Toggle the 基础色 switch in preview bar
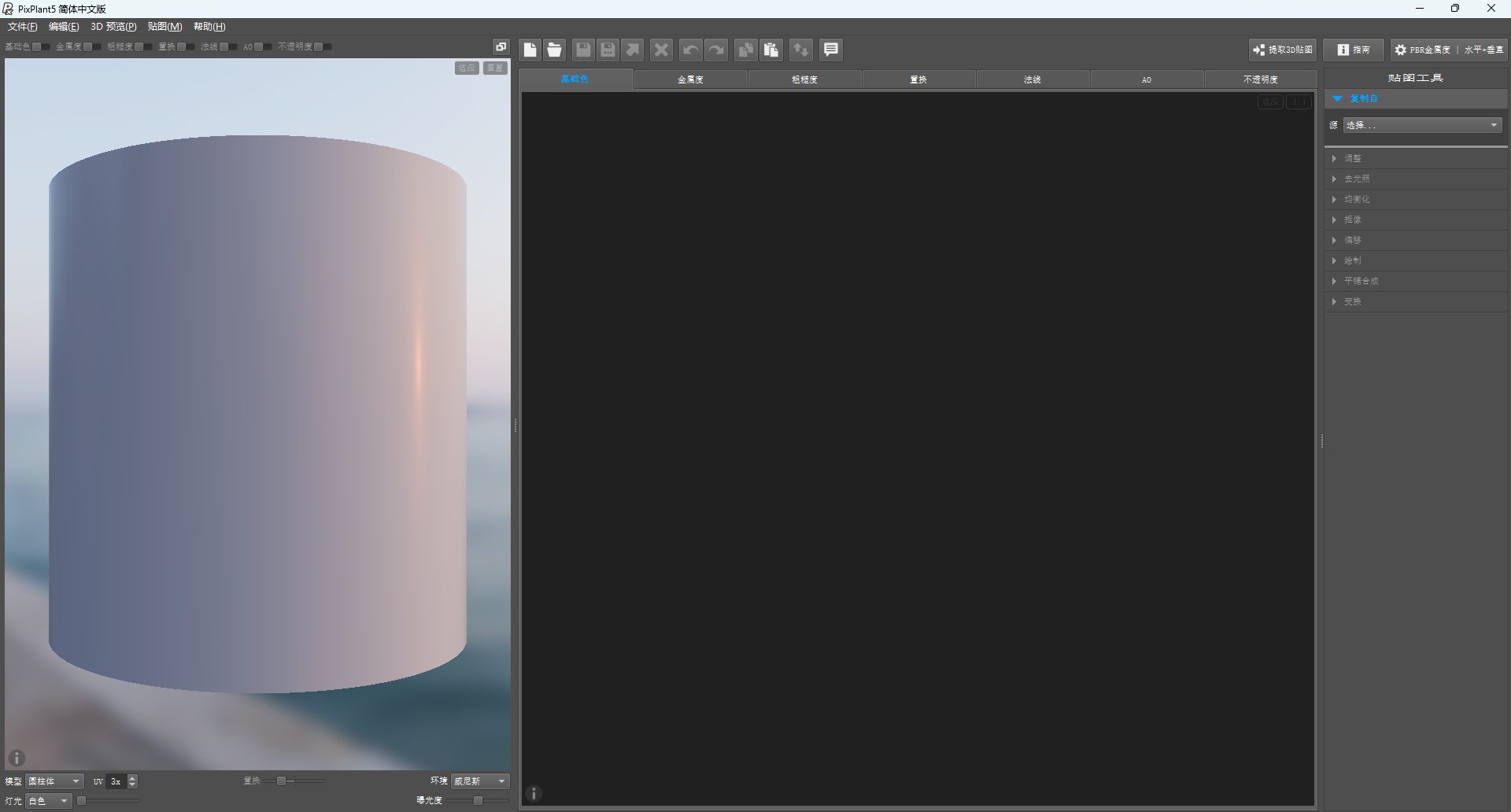This screenshot has height=812, width=1511. [x=41, y=47]
